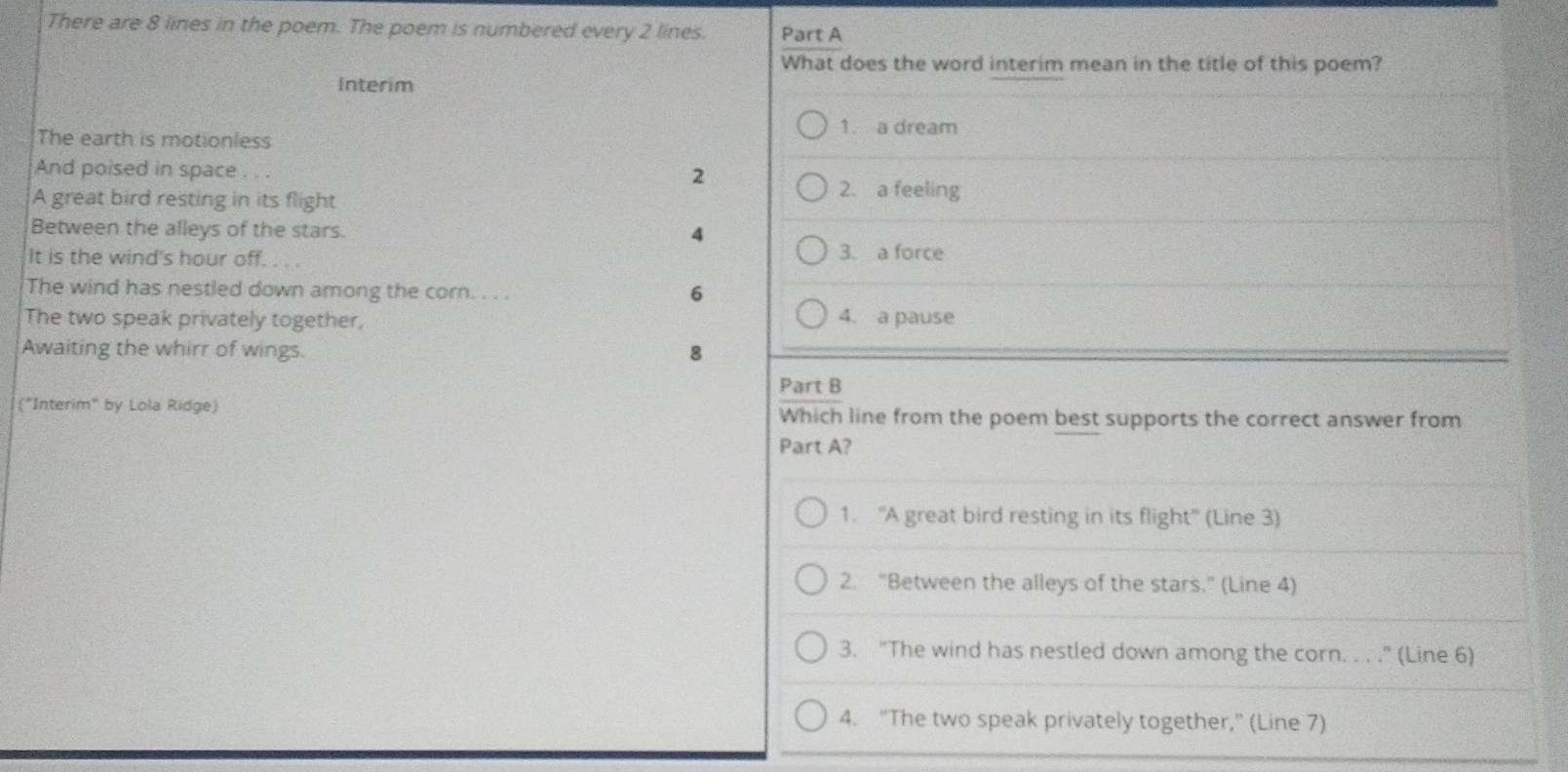Image resolution: width=1568 pixels, height=772 pixels.
Task: Click the underlined word 'best' in Part B
Action: tap(1077, 419)
